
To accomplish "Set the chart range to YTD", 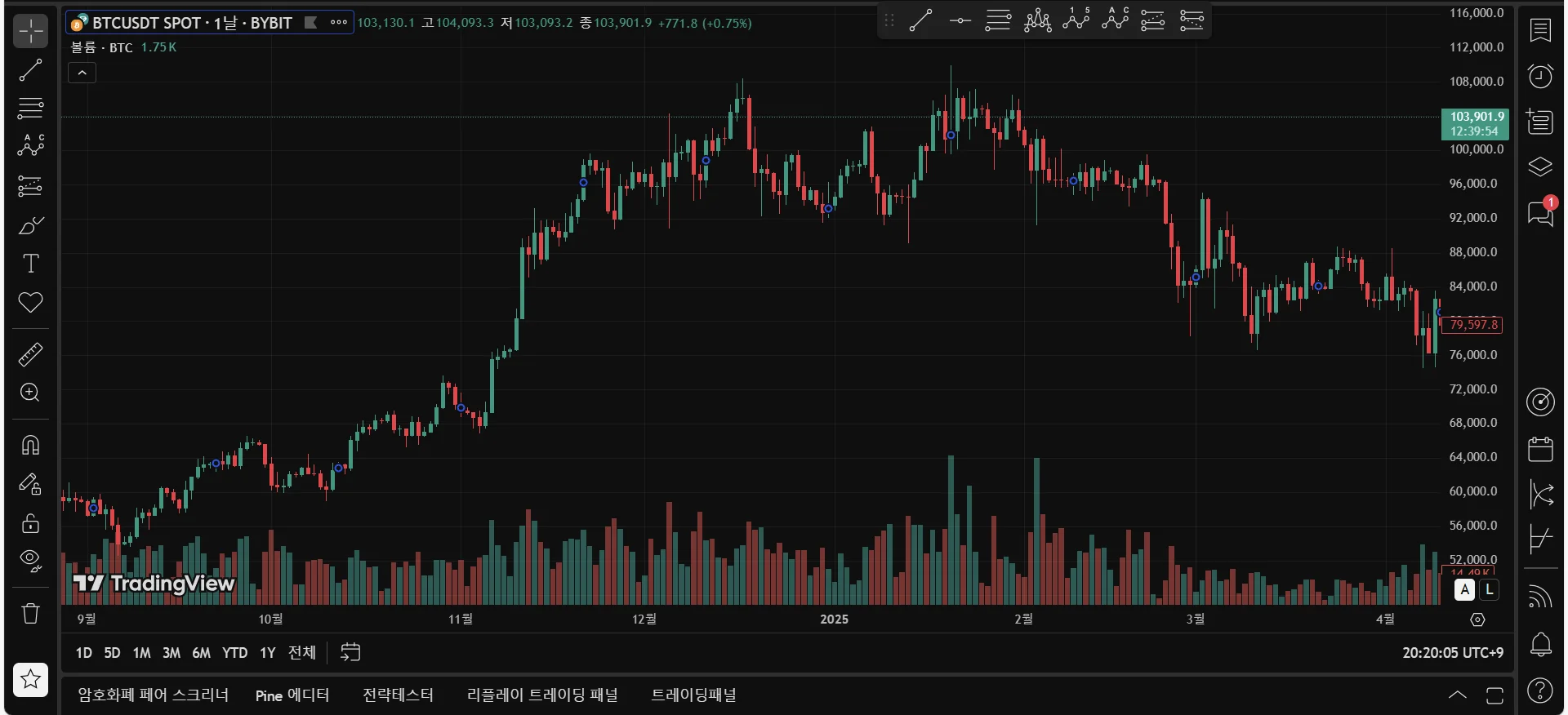I will [234, 653].
